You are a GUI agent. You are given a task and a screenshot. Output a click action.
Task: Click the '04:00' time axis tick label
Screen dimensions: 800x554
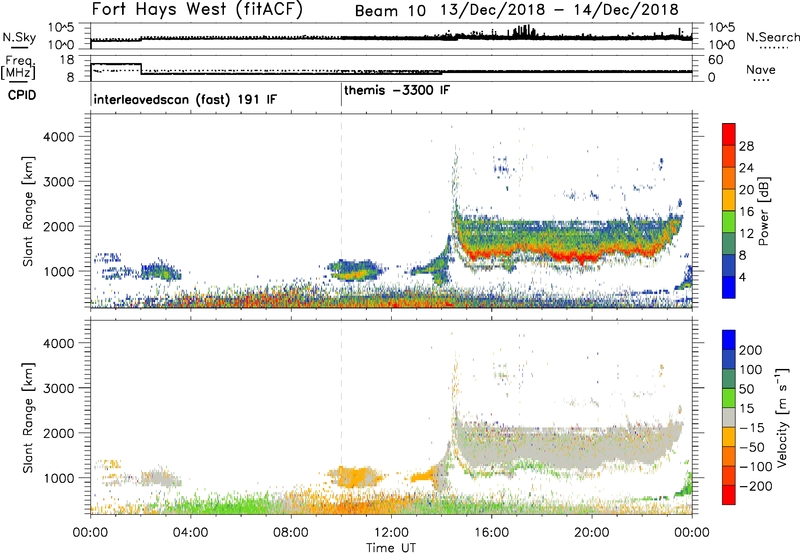(x=190, y=533)
